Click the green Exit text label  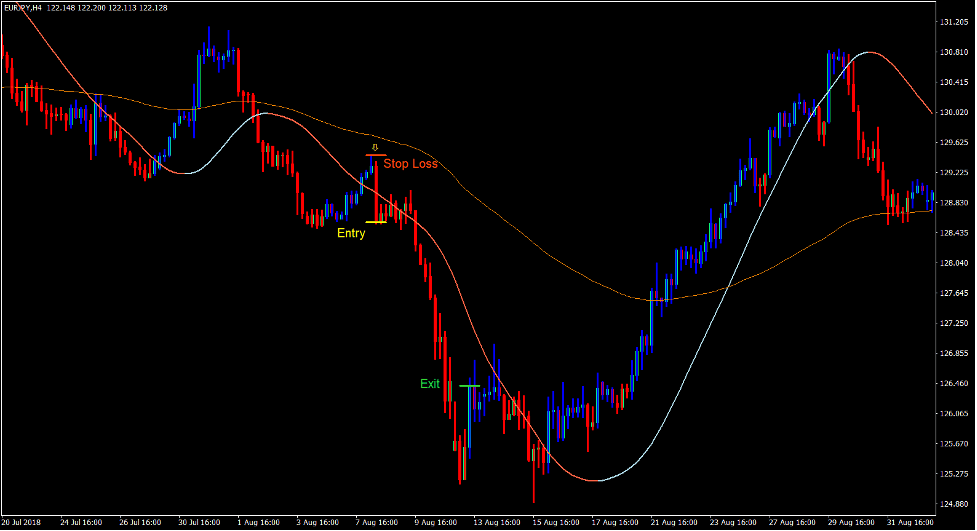(430, 384)
